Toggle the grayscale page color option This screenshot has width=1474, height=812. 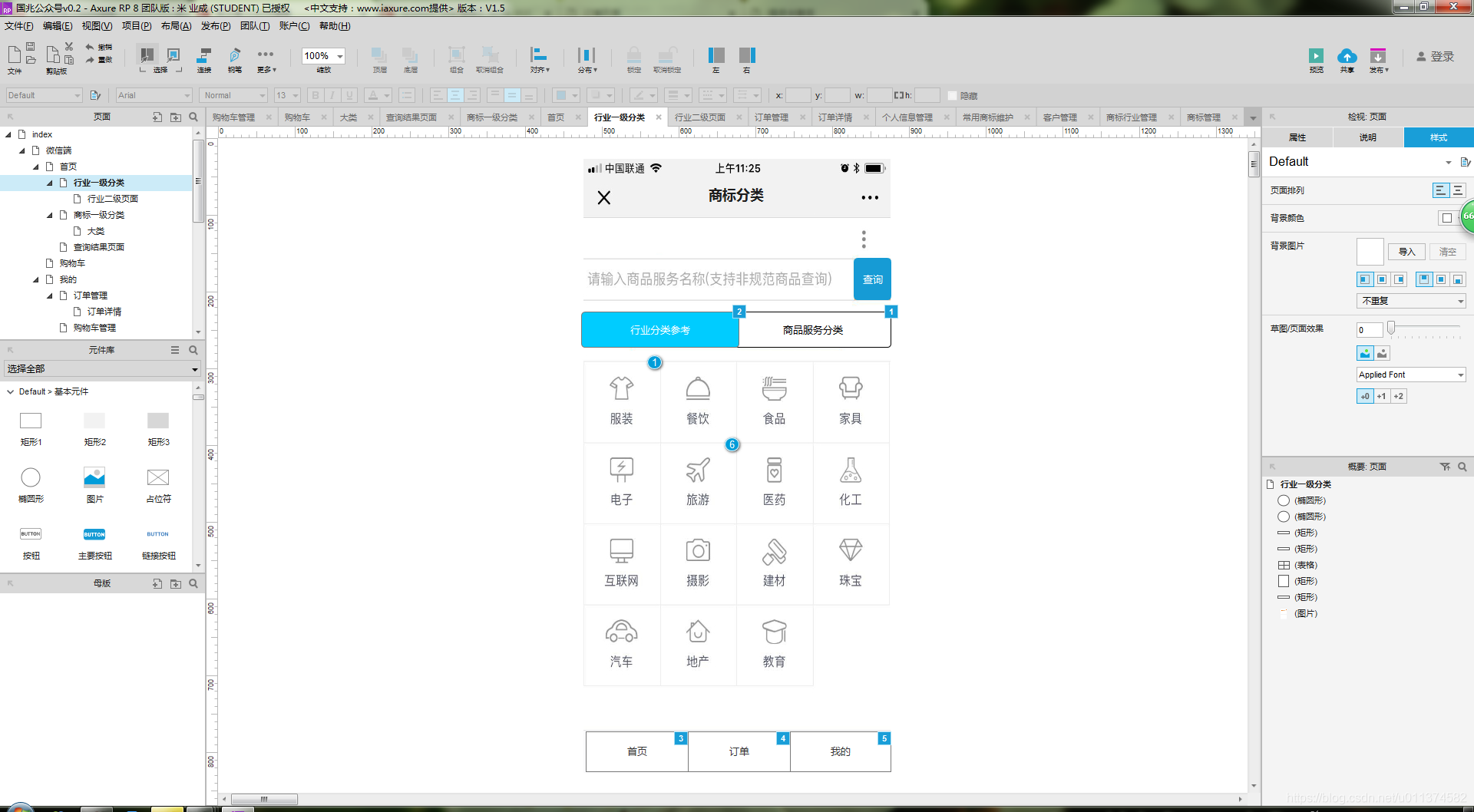(x=1382, y=353)
